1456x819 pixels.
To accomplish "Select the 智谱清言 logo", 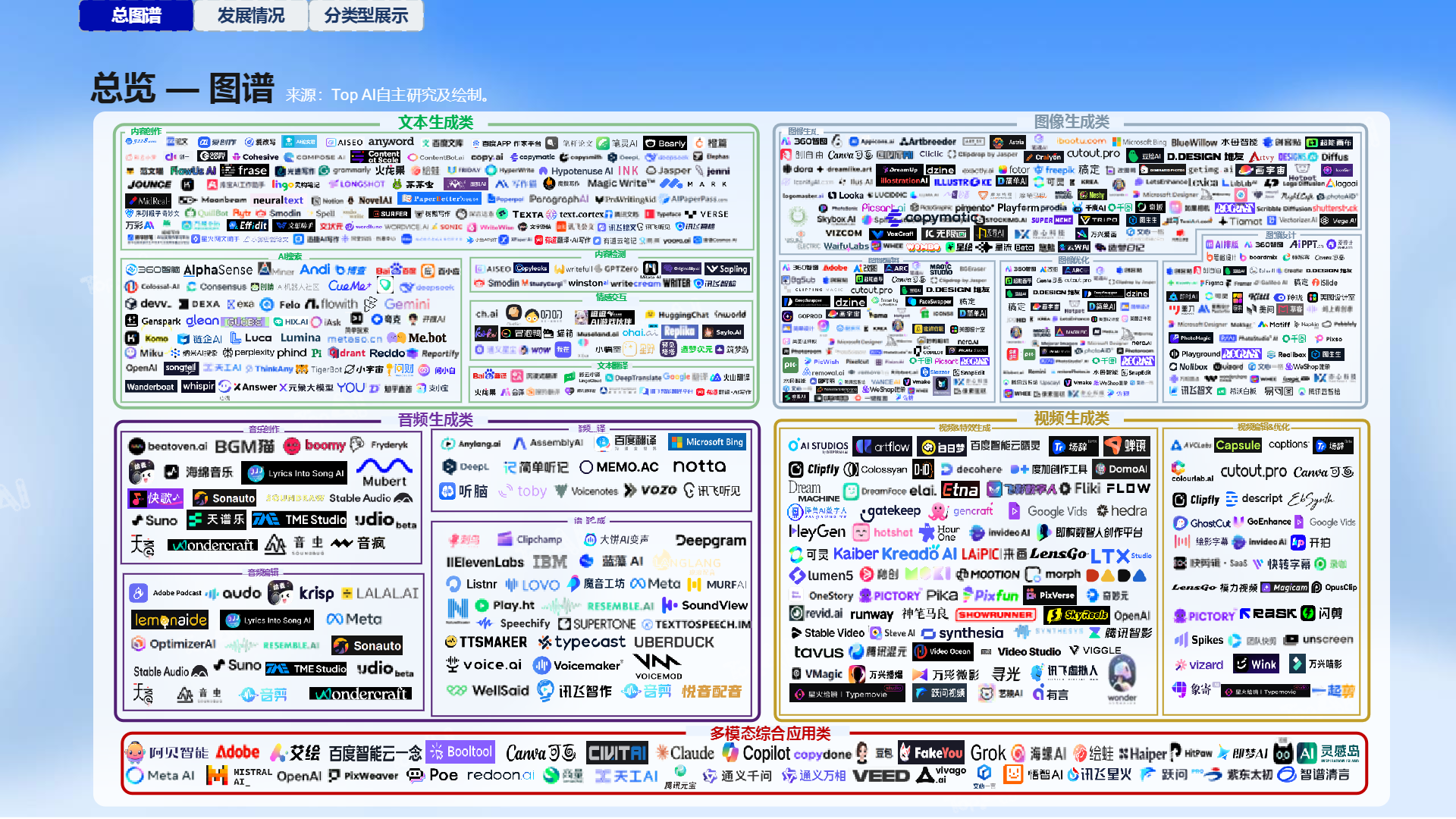I will (1313, 774).
